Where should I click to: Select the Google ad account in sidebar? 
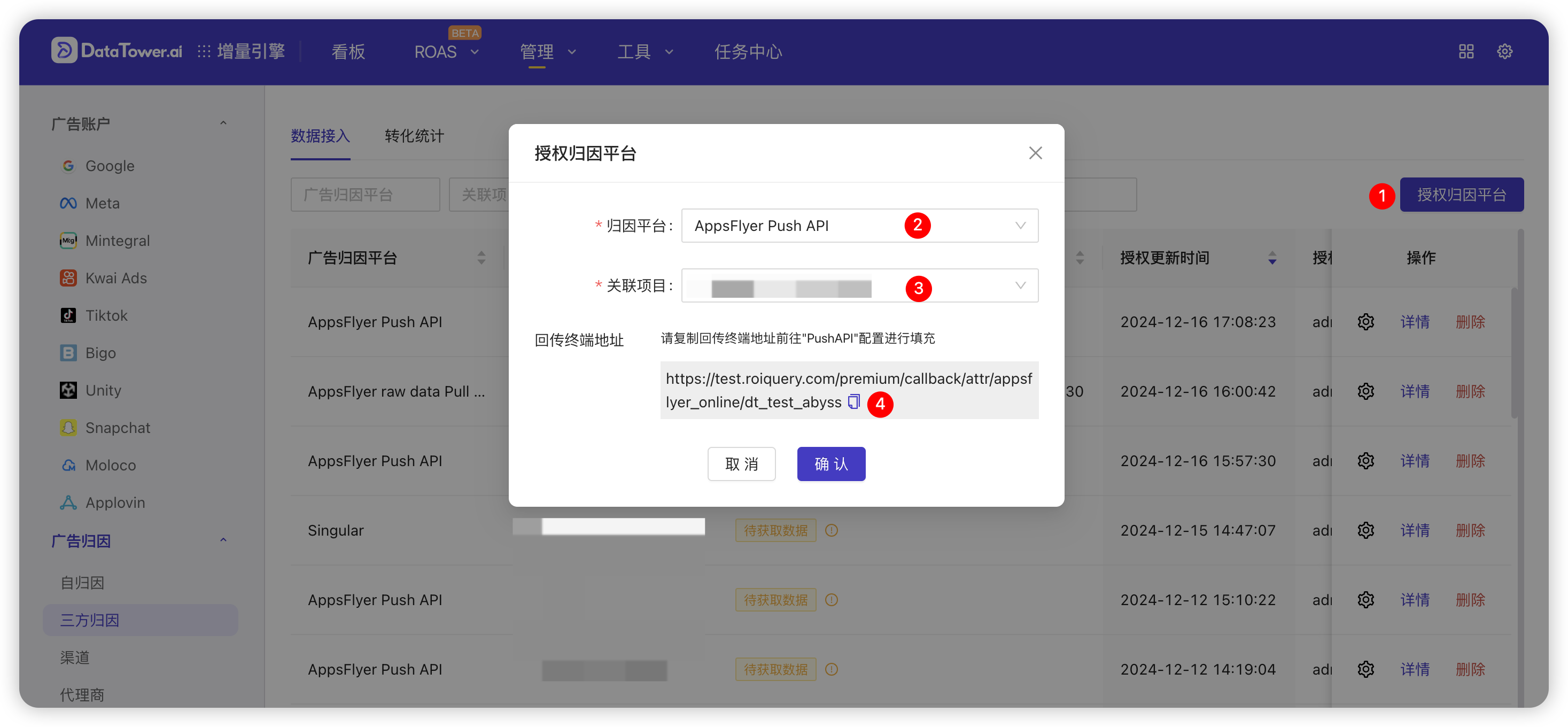click(x=110, y=166)
